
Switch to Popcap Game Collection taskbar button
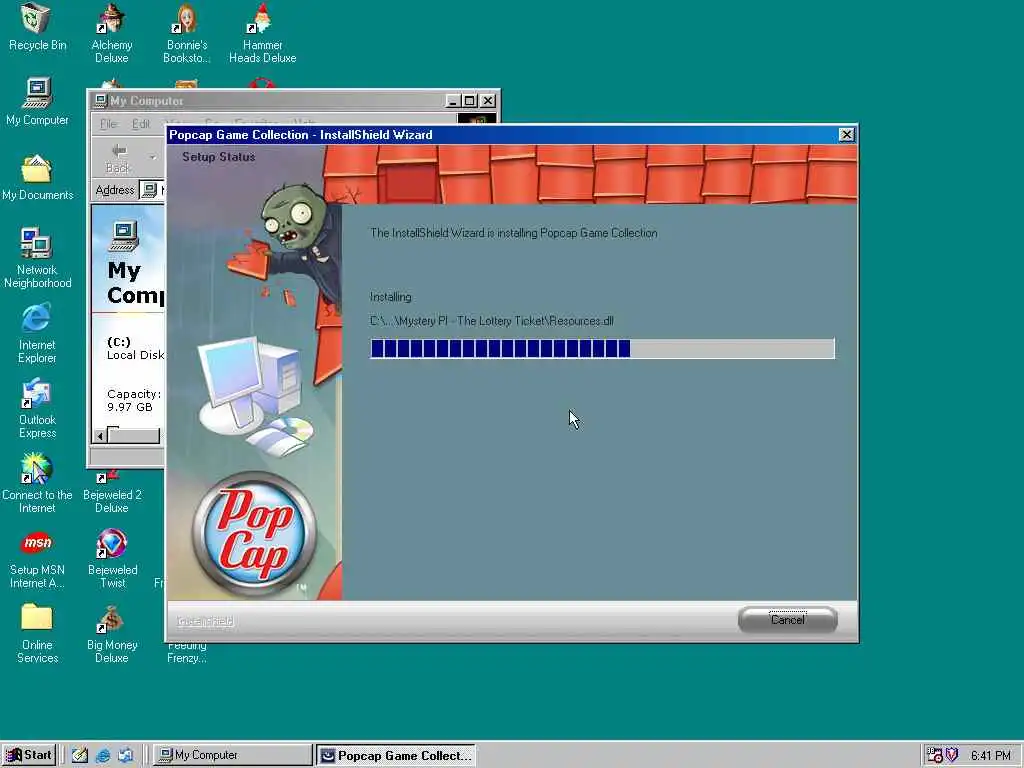tap(396, 755)
